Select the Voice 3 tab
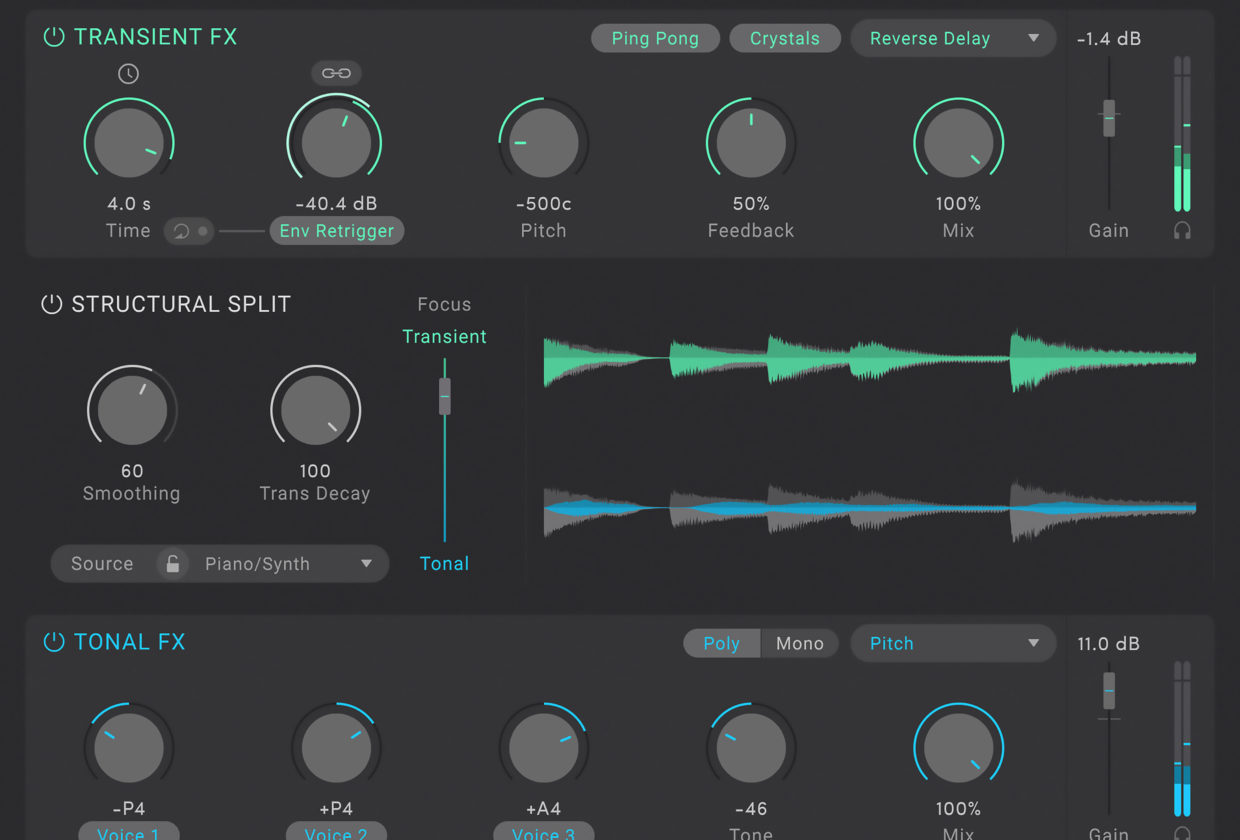 [x=543, y=832]
